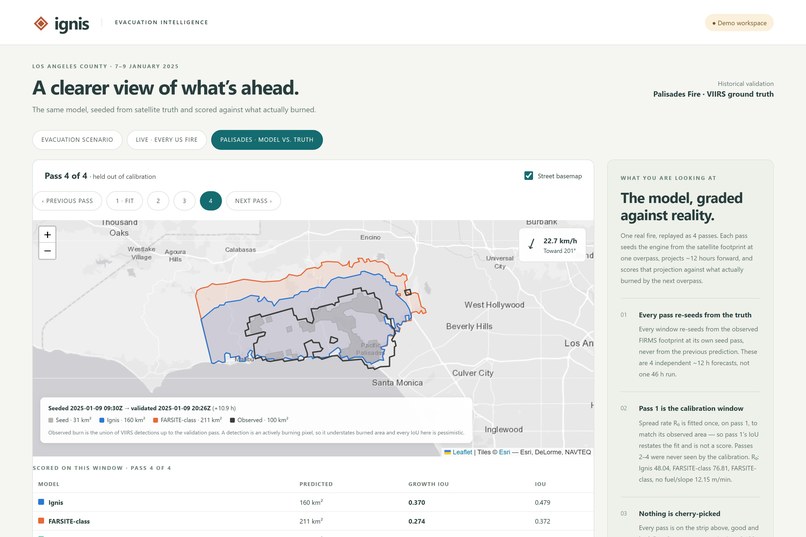The height and width of the screenshot is (537, 806).
Task: Click the Beverly Hills map label
Action: pyautogui.click(x=469, y=326)
